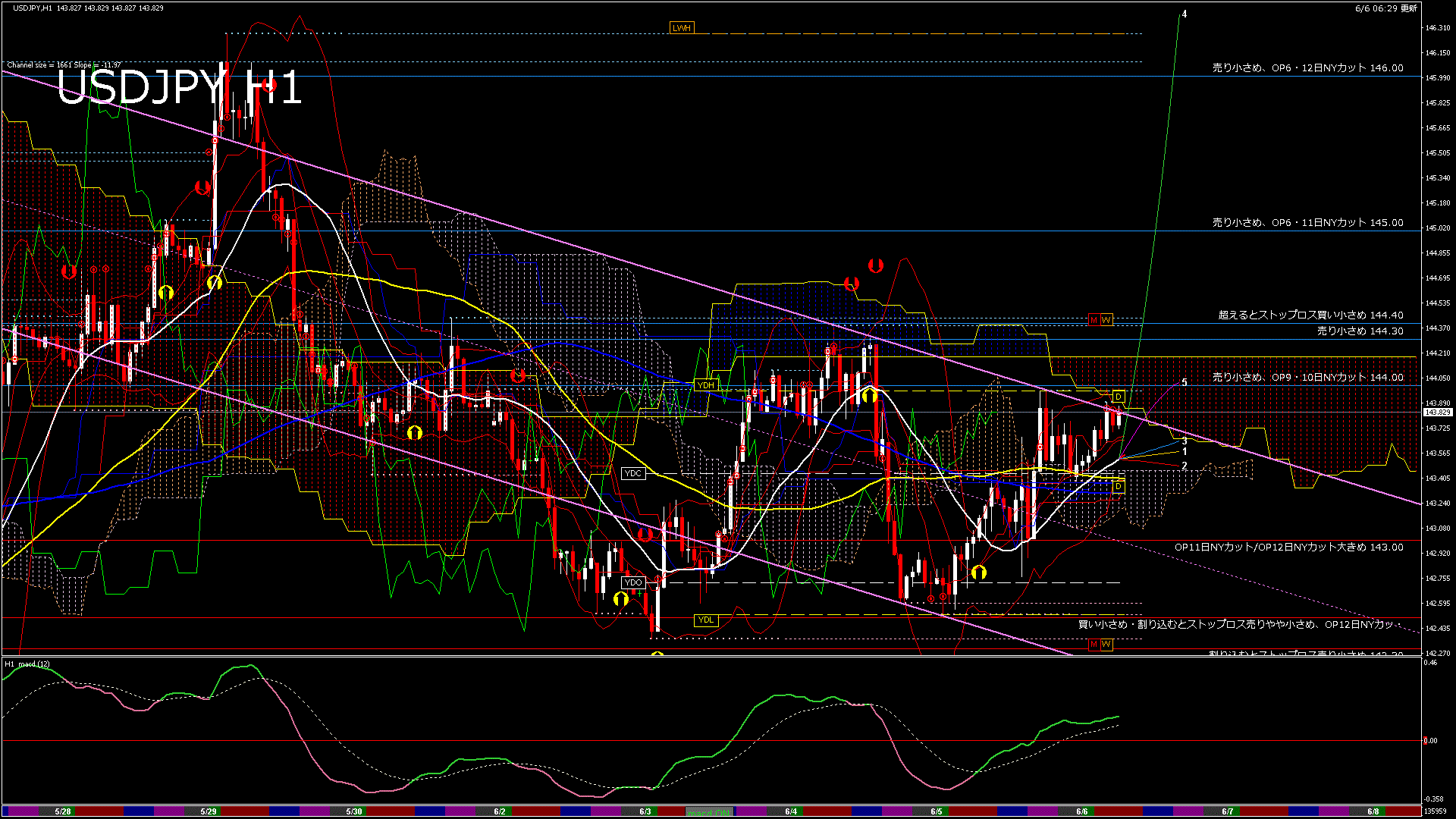The height and width of the screenshot is (819, 1456).
Task: Click the H1 macd(12) indicator label
Action: click(27, 664)
